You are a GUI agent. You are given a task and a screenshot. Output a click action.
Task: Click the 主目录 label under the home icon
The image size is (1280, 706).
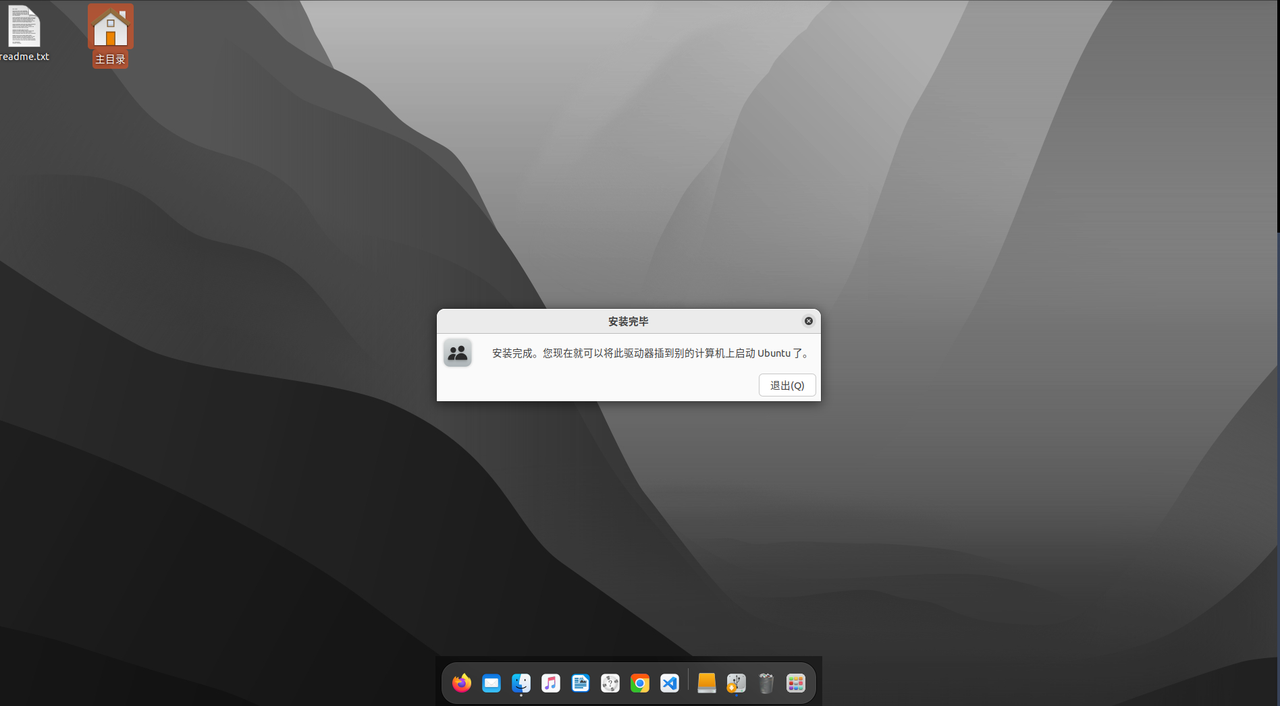click(x=110, y=60)
